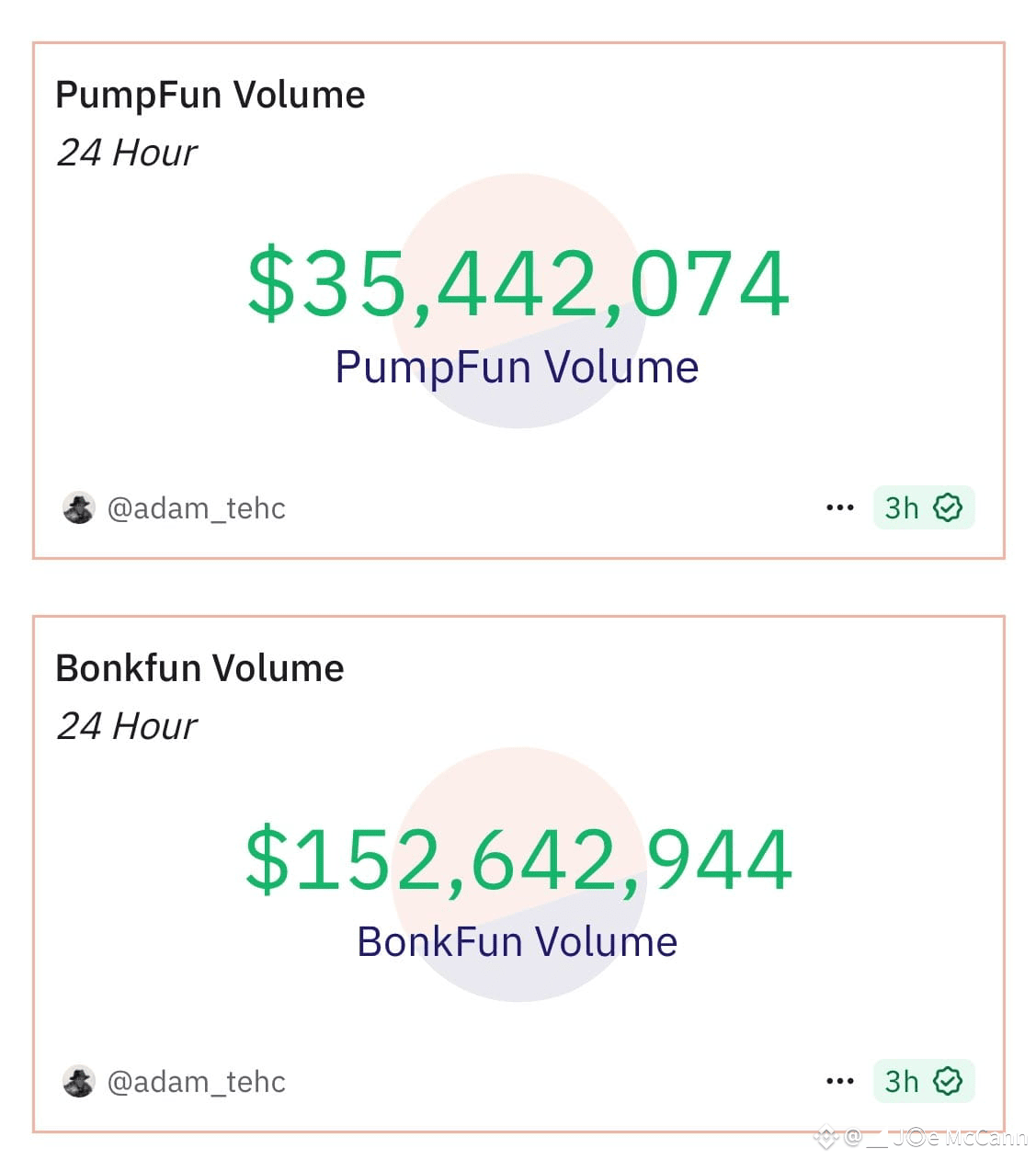Click the 3h refresh badge on PumpFun card
Image resolution: width=1036 pixels, height=1160 pixels.
pyautogui.click(x=924, y=507)
